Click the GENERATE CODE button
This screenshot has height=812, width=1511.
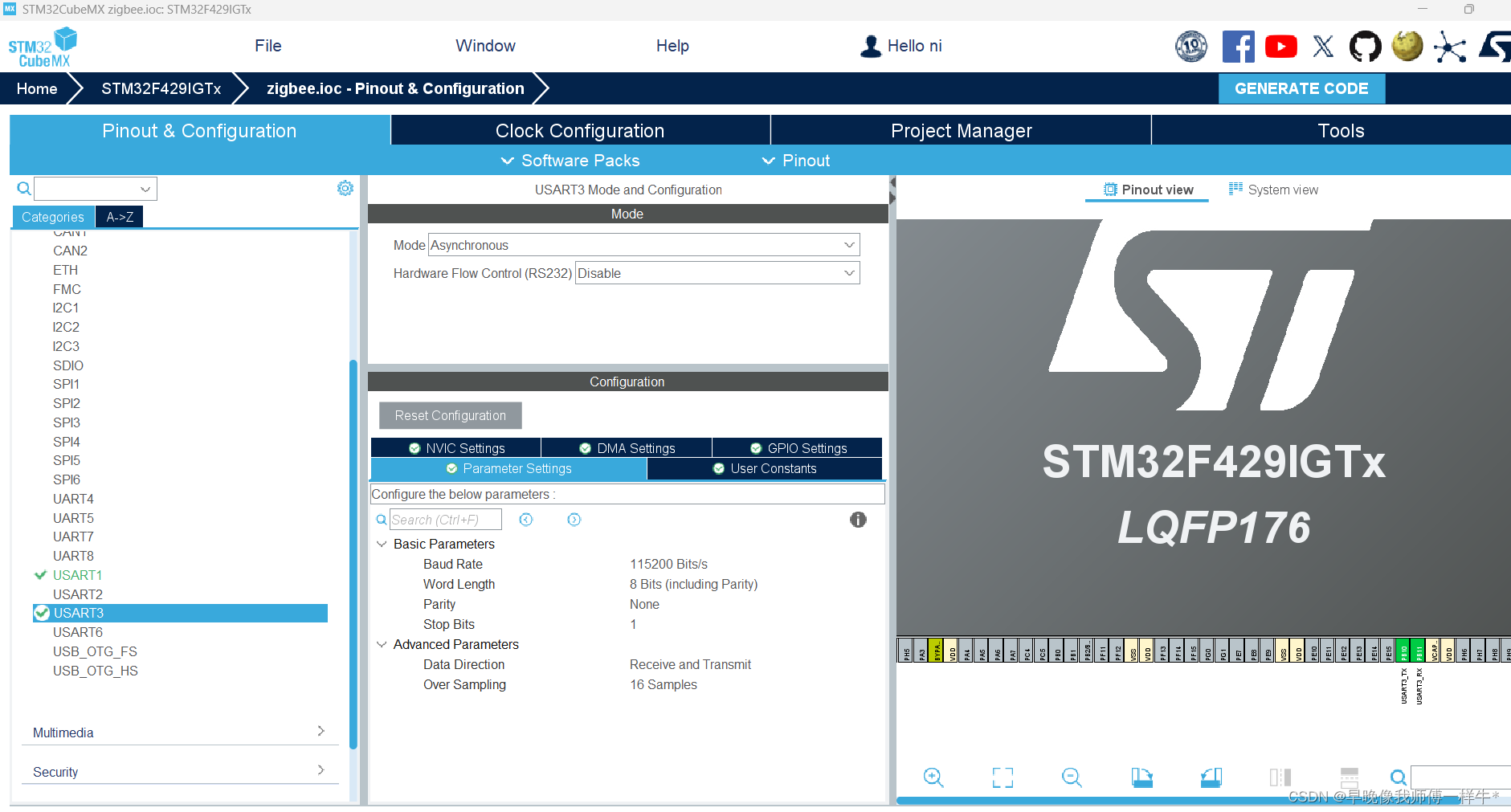[x=1301, y=88]
